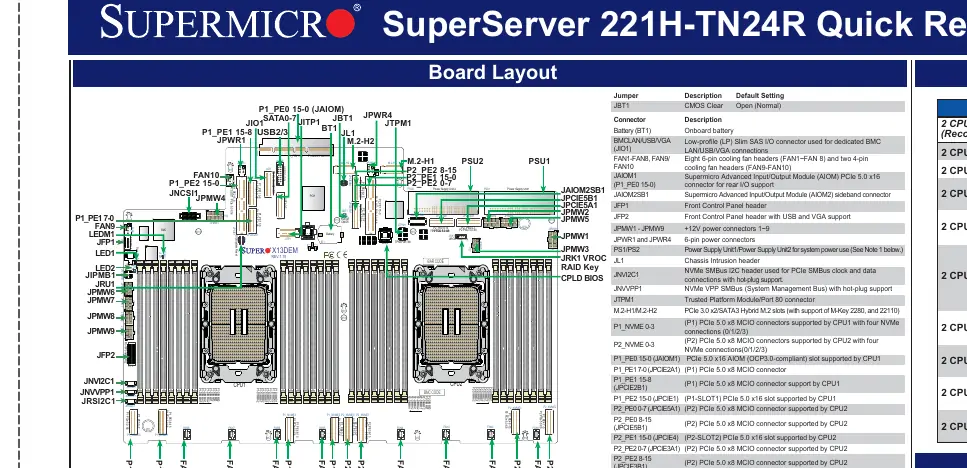Select the 'CMOS Clear' description cell

702,106
